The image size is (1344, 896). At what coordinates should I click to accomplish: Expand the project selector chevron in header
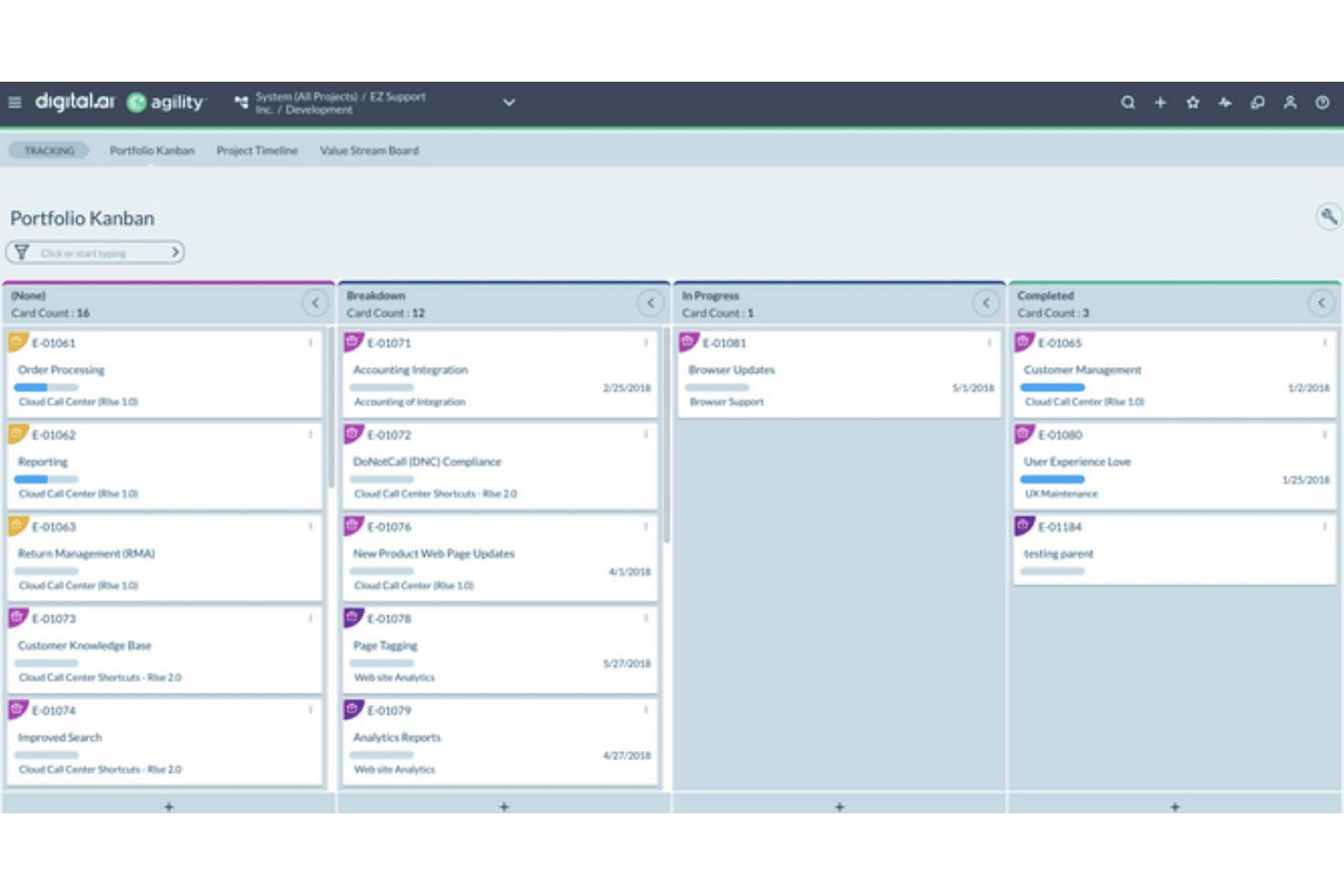pyautogui.click(x=509, y=103)
